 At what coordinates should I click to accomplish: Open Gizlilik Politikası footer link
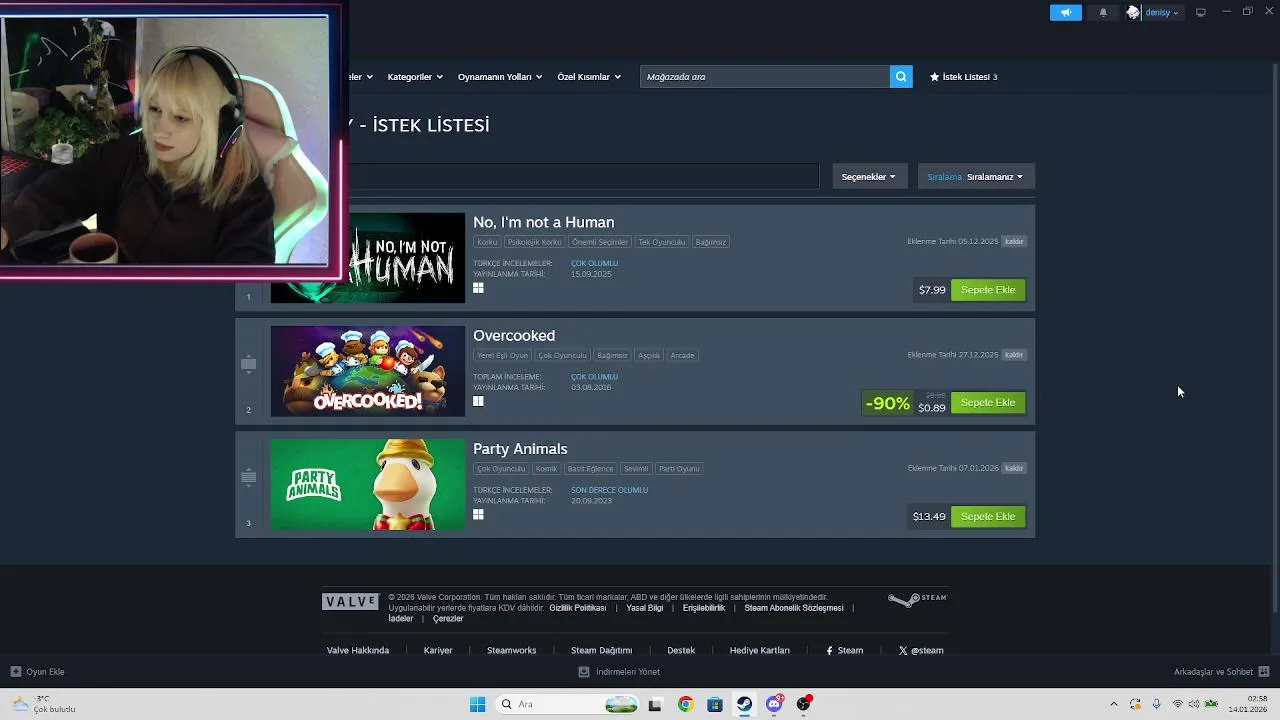coord(578,608)
